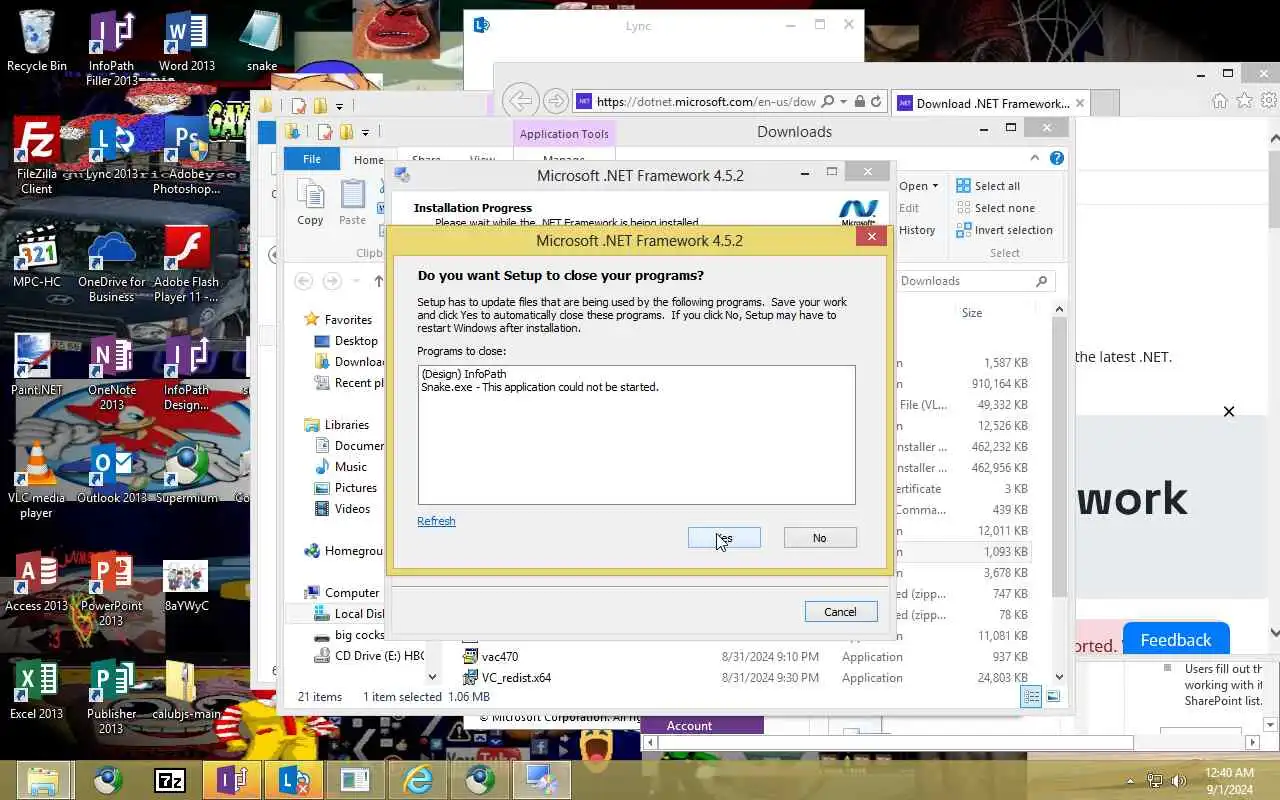
Task: Open the Music library in the navigation pane
Action: pos(350,467)
